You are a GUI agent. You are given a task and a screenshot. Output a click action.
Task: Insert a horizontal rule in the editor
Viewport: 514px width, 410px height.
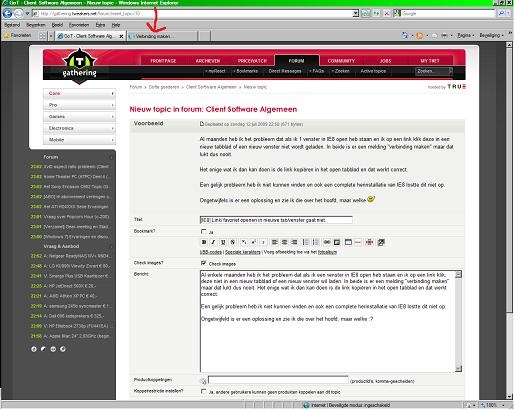358,242
